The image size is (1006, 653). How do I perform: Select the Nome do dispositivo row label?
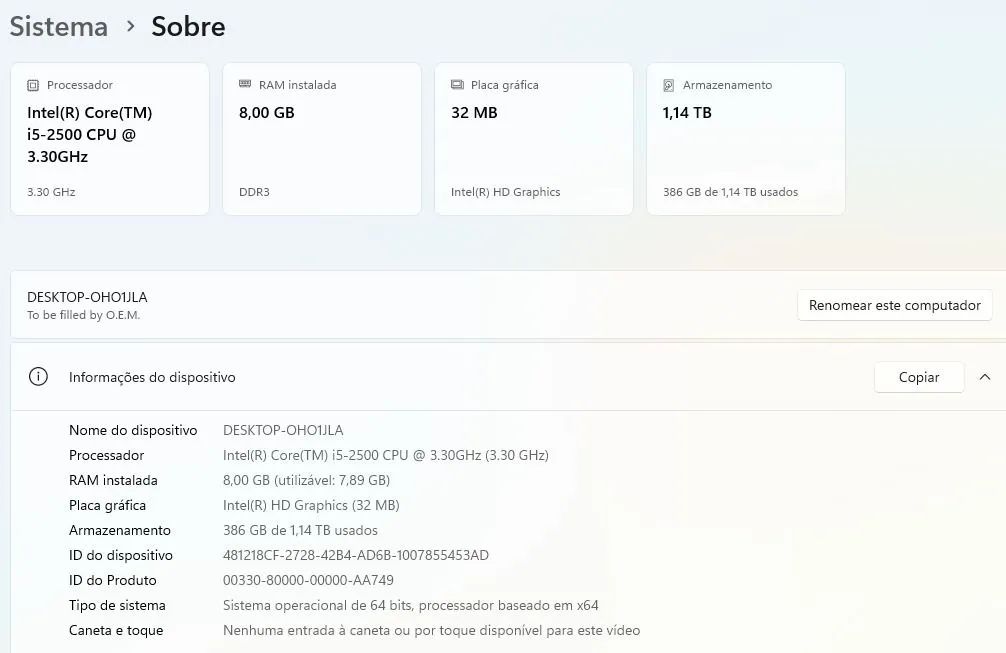click(133, 430)
